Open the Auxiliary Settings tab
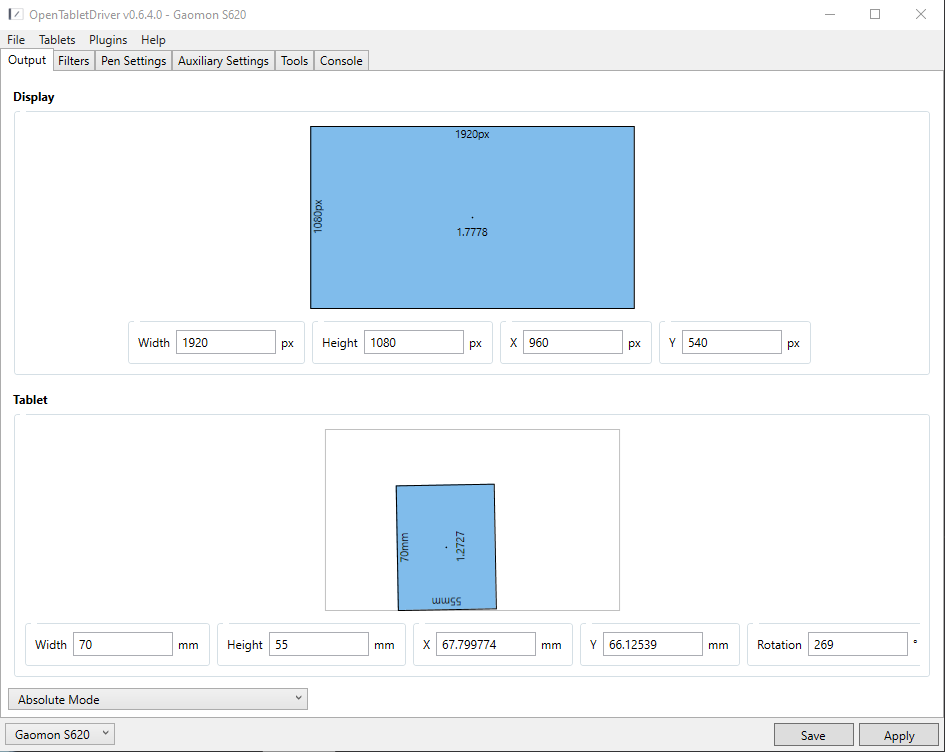 (223, 61)
